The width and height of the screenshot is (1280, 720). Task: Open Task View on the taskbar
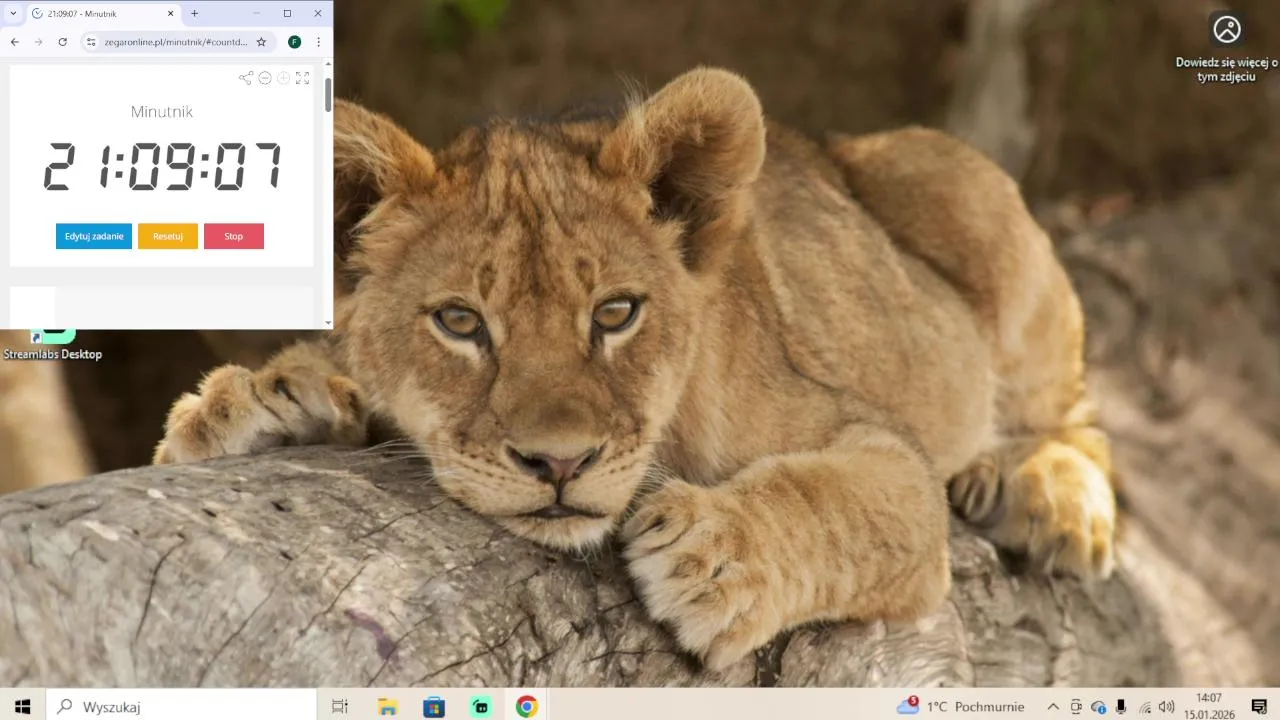(x=340, y=706)
